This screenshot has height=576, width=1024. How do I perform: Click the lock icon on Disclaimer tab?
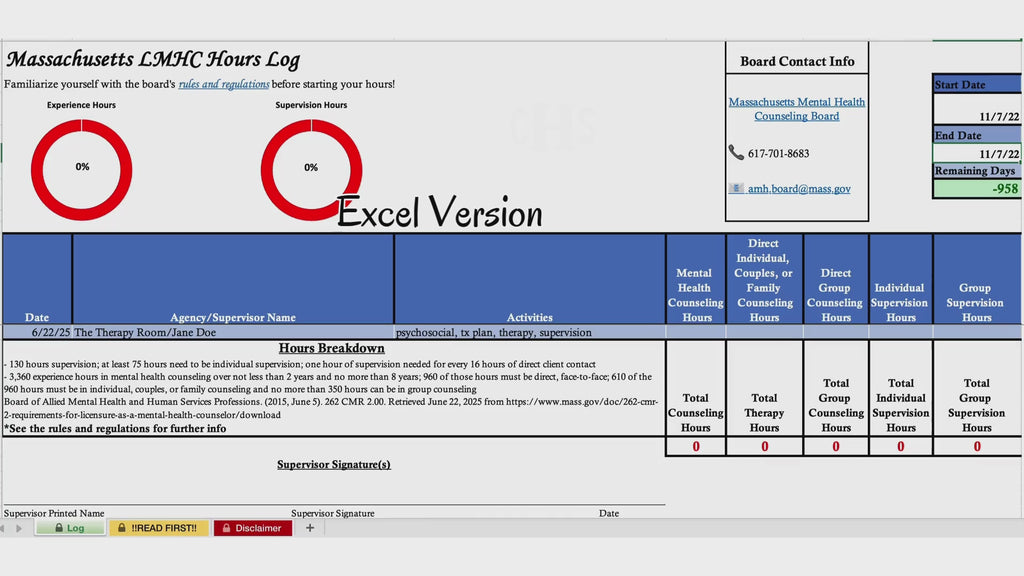226,528
